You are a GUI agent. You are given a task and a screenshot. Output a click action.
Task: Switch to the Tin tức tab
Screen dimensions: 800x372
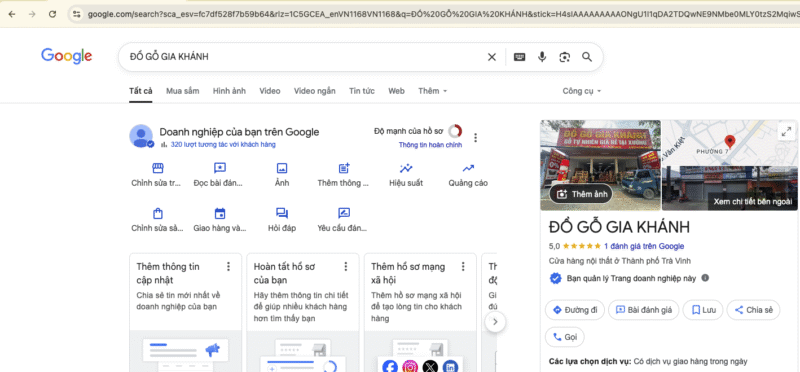pos(362,91)
